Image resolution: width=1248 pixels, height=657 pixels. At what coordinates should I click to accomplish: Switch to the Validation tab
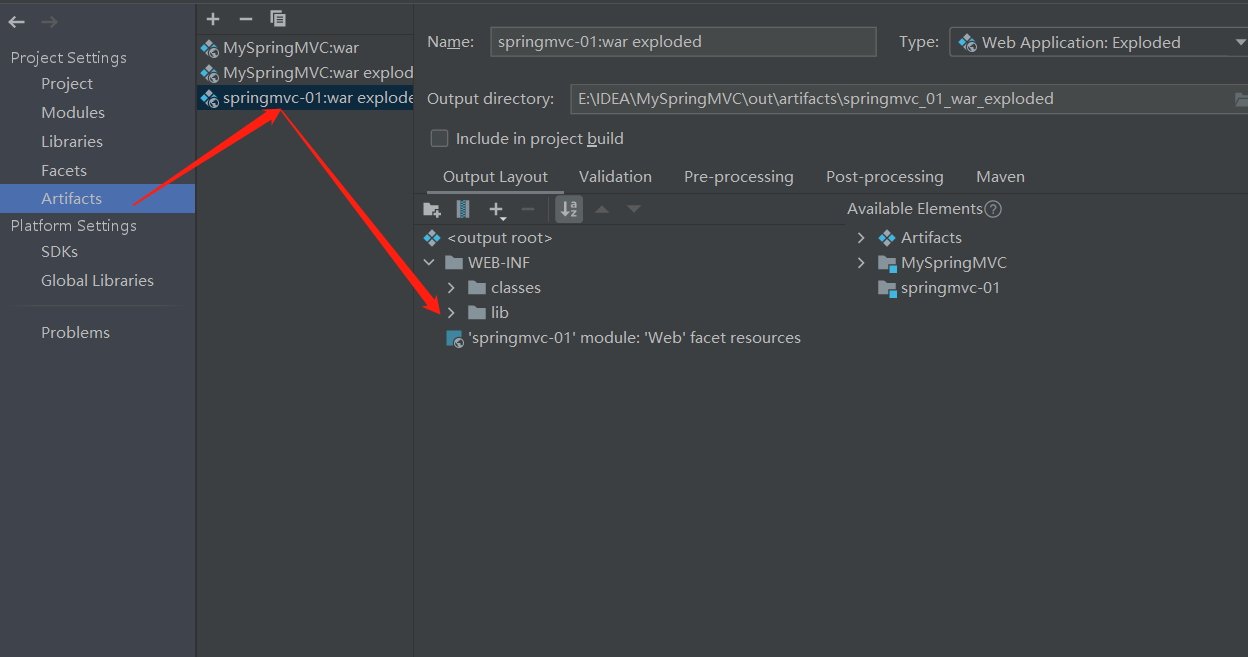point(615,177)
